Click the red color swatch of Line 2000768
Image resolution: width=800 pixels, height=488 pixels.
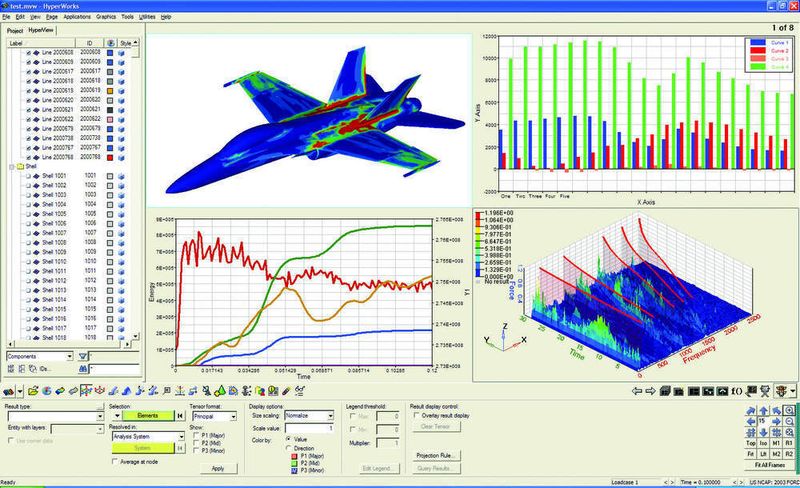(110, 157)
